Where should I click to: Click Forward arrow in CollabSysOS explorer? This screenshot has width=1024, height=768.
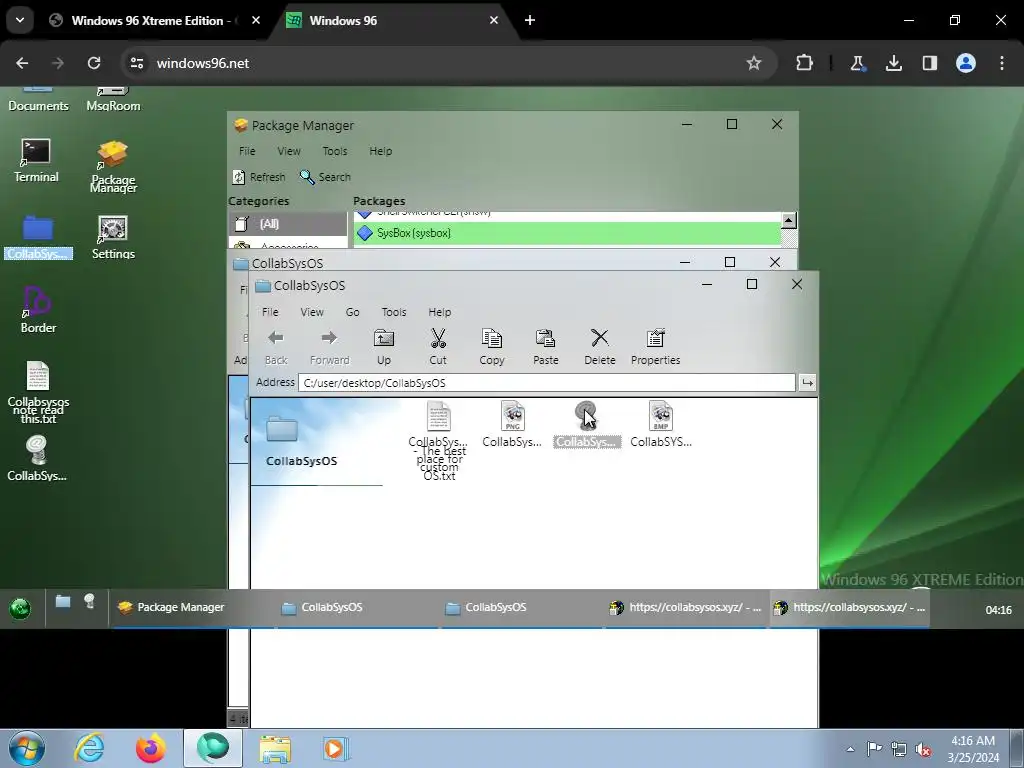pyautogui.click(x=329, y=347)
